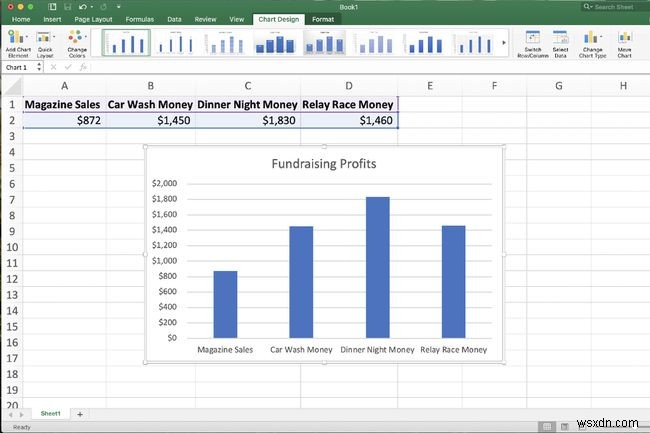The image size is (650, 433).
Task: Click the Fundraising Profits chart title
Action: (324, 164)
